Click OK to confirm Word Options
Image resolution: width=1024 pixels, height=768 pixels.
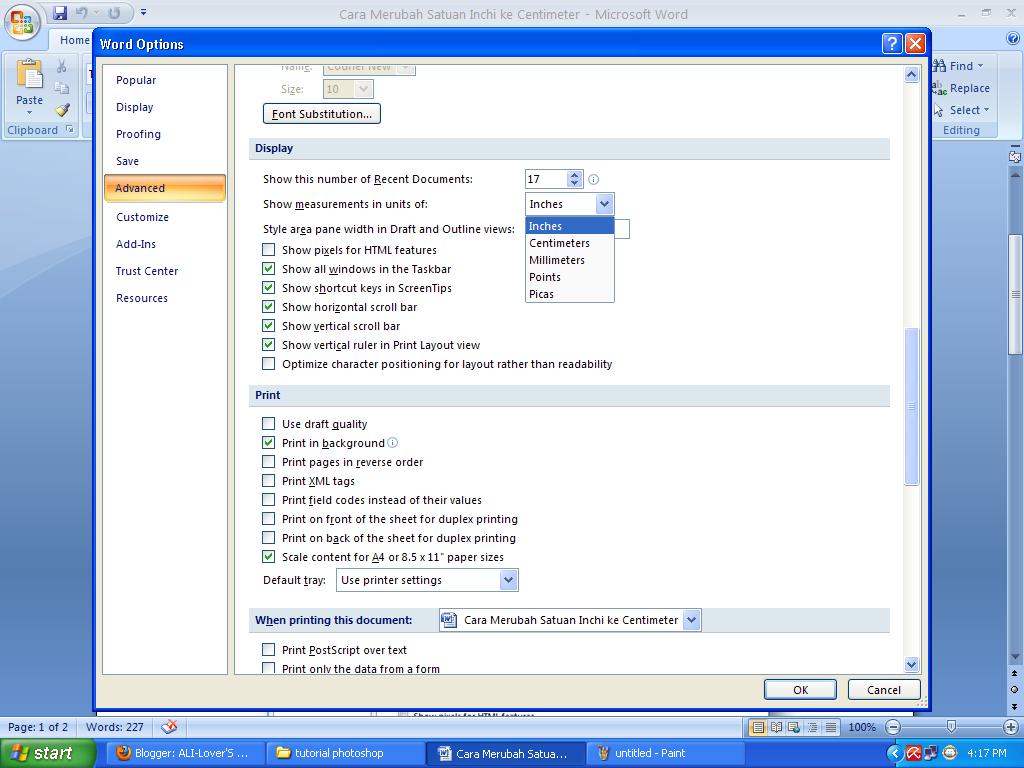tap(801, 690)
